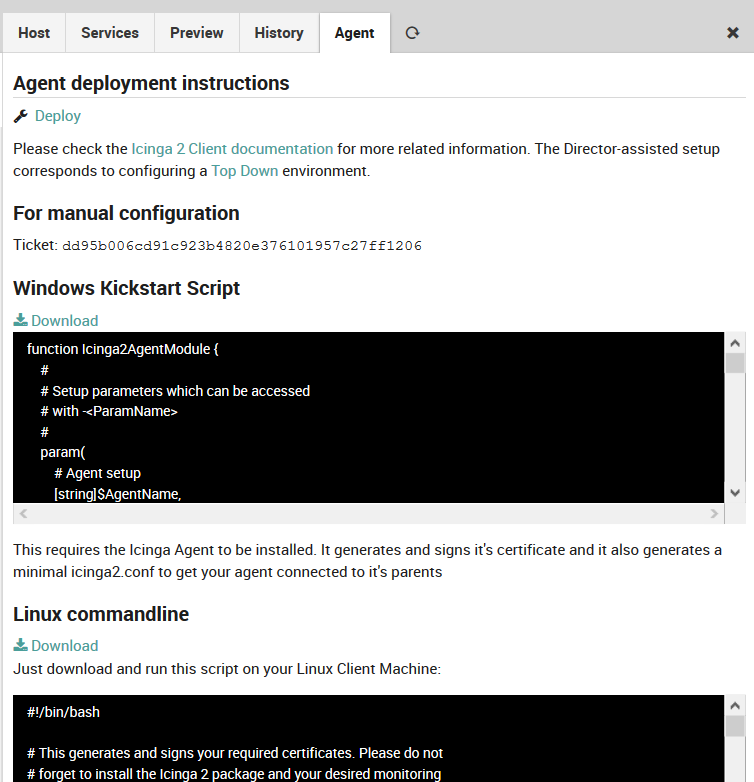Viewport: 754px width, 782px height.
Task: Click the Linux script vertical scrollbar thumb
Action: point(735,726)
